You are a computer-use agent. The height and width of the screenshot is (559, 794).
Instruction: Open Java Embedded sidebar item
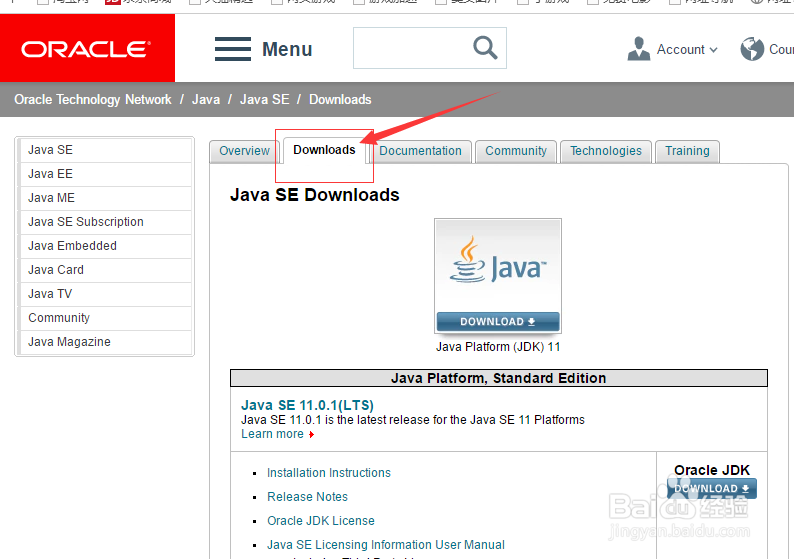[105, 246]
